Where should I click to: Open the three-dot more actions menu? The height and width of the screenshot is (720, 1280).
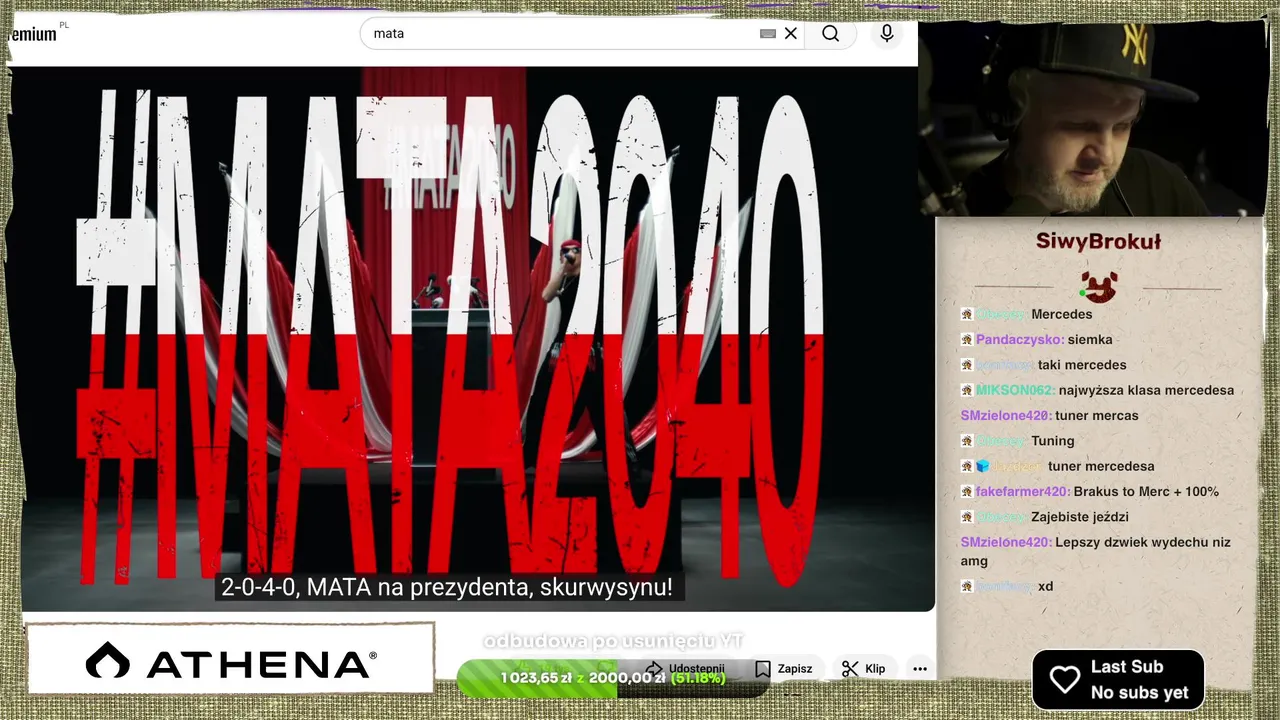[920, 669]
